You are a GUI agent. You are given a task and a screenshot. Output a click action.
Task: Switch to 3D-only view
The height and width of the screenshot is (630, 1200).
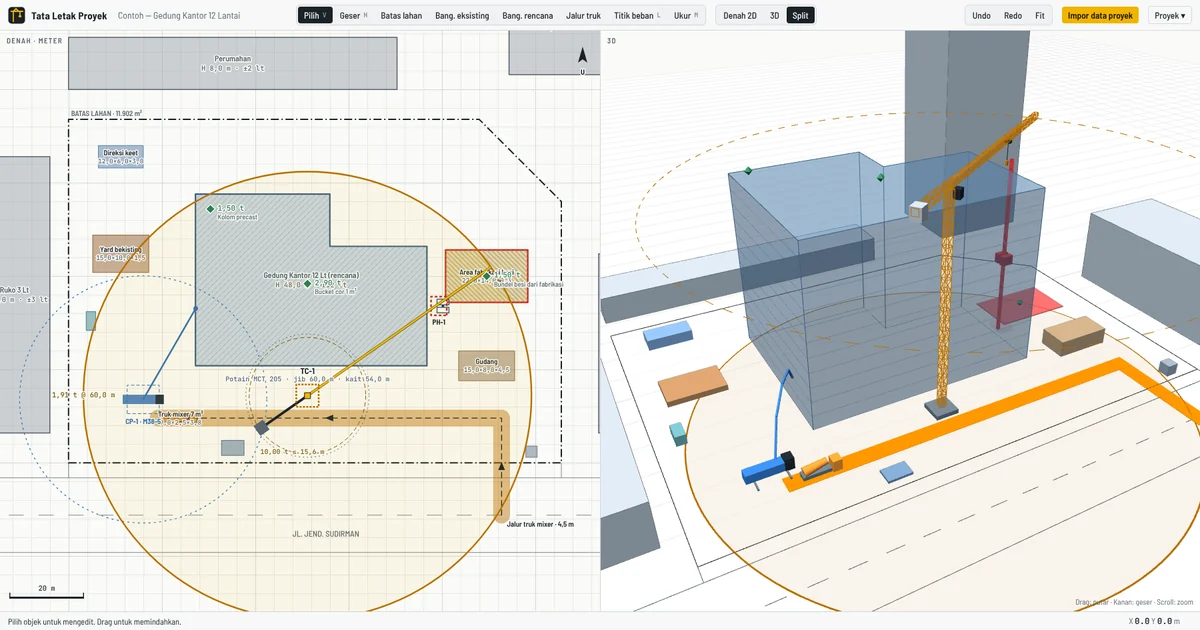tap(774, 16)
